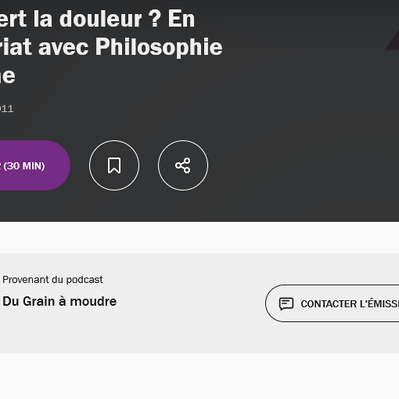The image size is (399, 399).
Task: Click the grey podcast information banner
Action: (199, 303)
